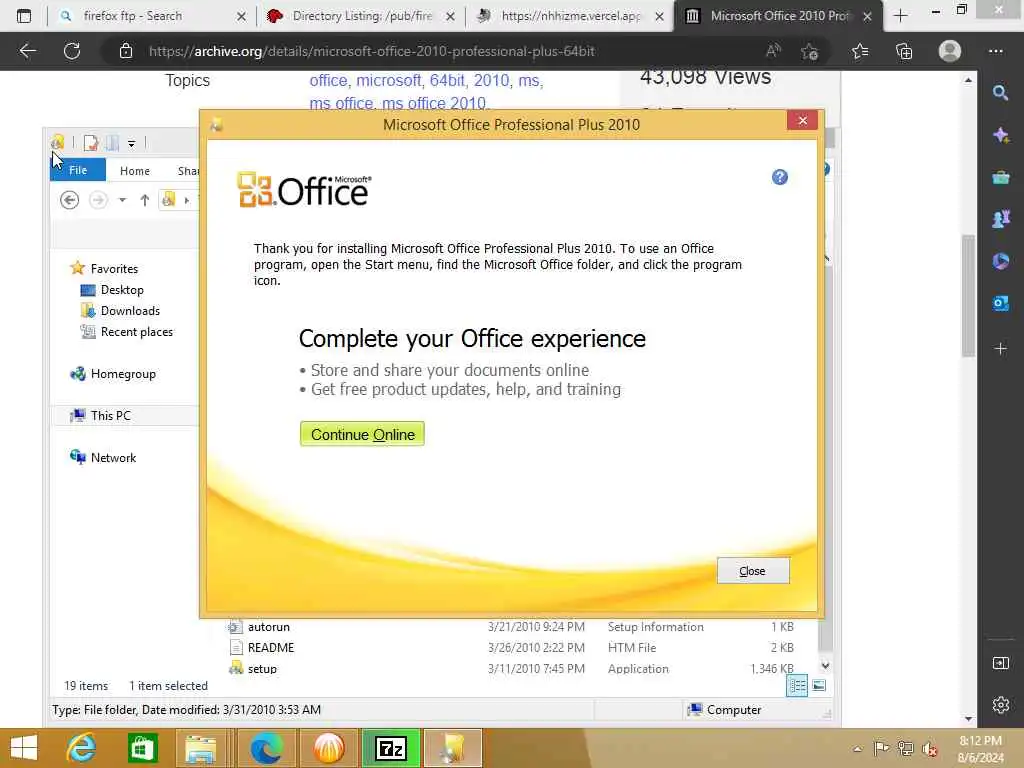The image size is (1024, 768).
Task: Open the Microsoft 365 sidebar icon
Action: tap(1000, 261)
